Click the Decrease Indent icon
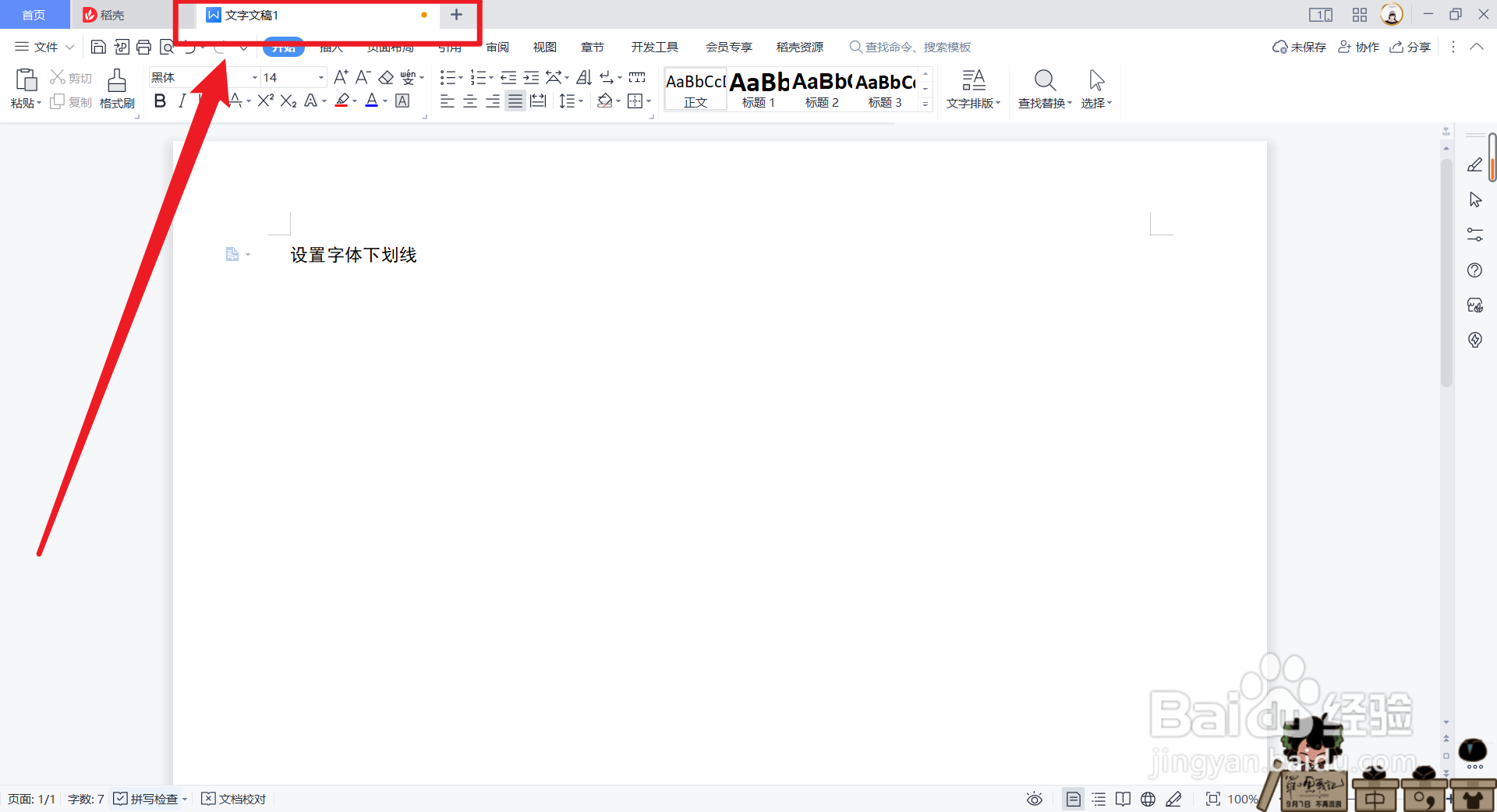The width and height of the screenshot is (1497, 812). pos(508,77)
